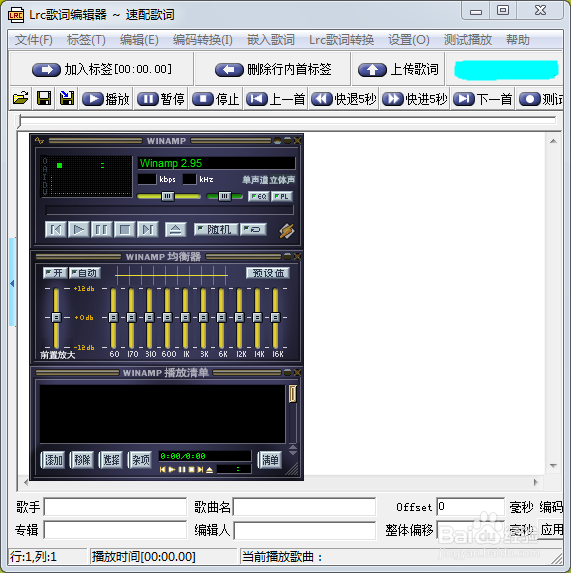Rewind five seconds with 快退5秒

tap(344, 99)
